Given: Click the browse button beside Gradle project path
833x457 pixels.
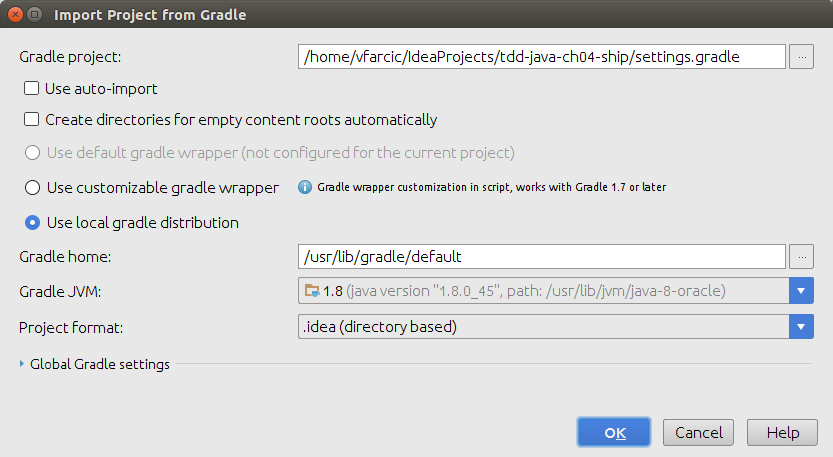Looking at the screenshot, I should click(x=801, y=57).
